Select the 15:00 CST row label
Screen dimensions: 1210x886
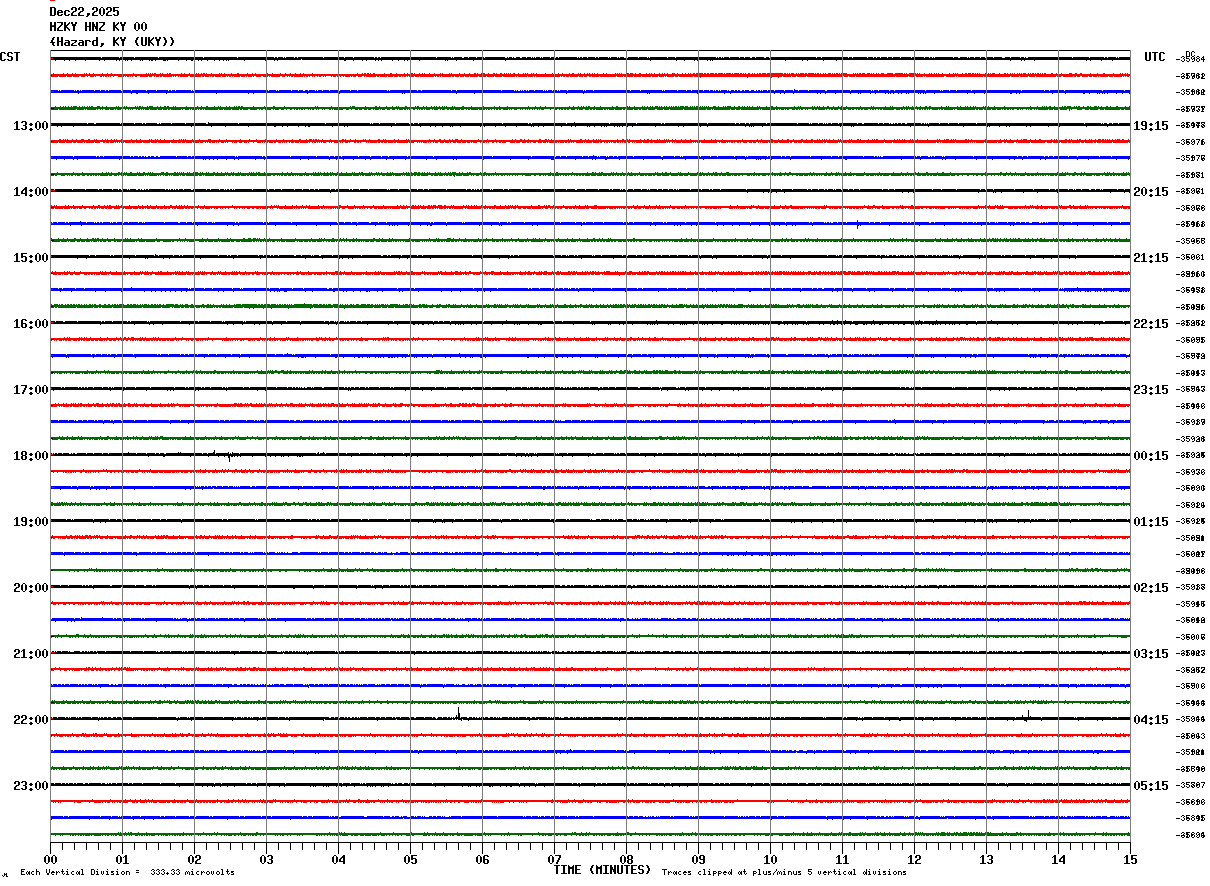pyautogui.click(x=30, y=258)
